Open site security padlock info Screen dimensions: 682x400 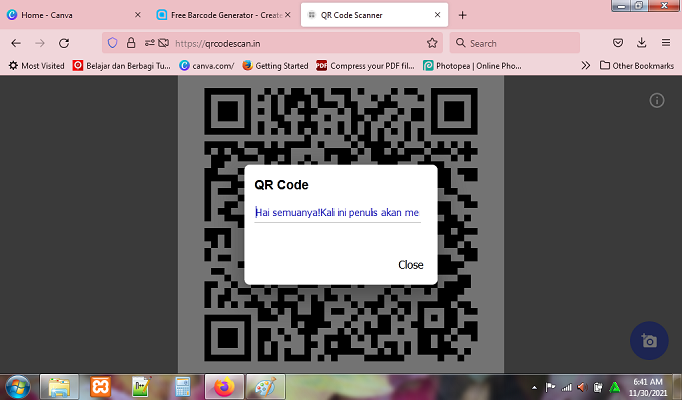tap(131, 43)
